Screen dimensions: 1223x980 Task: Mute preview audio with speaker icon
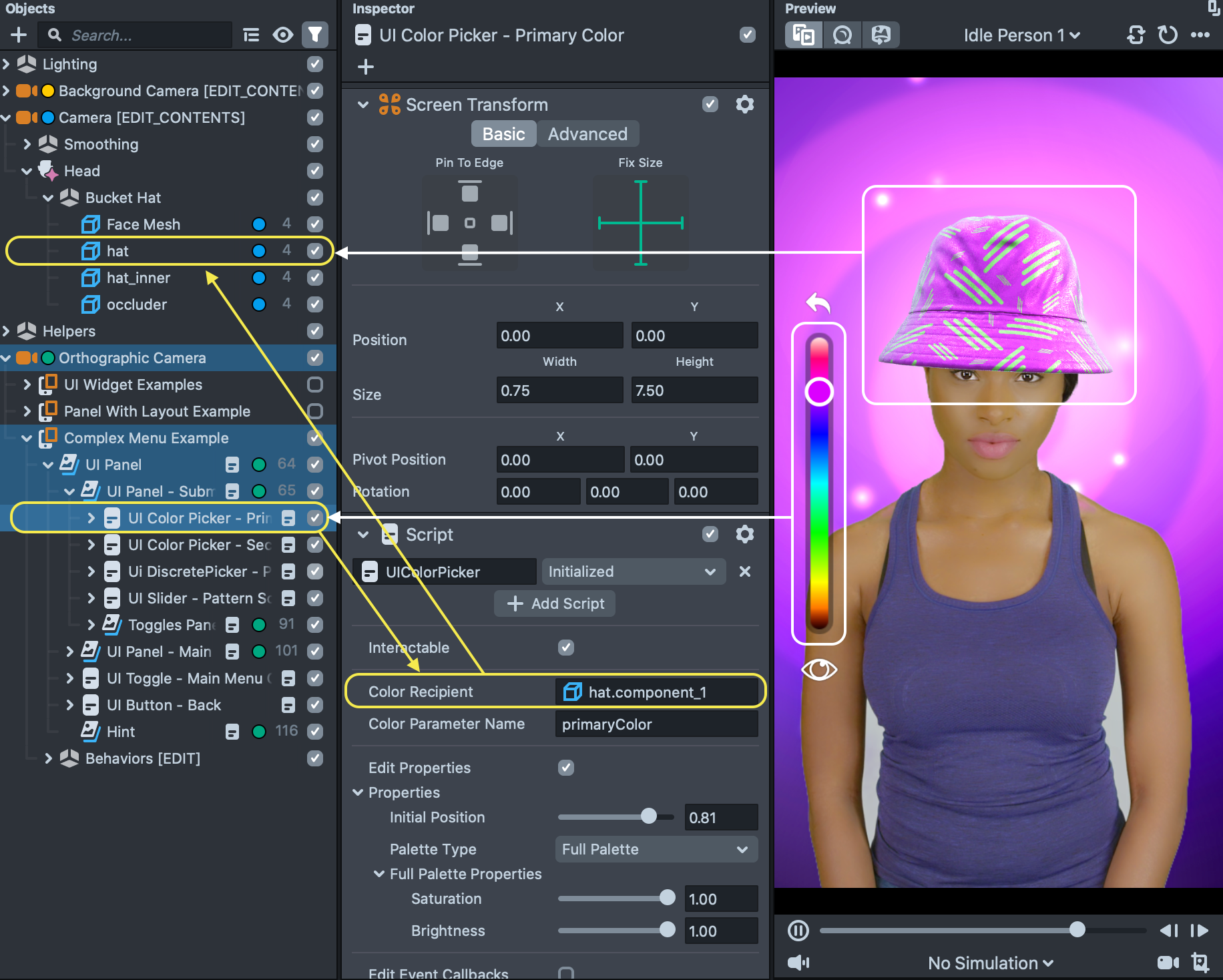coord(798,962)
